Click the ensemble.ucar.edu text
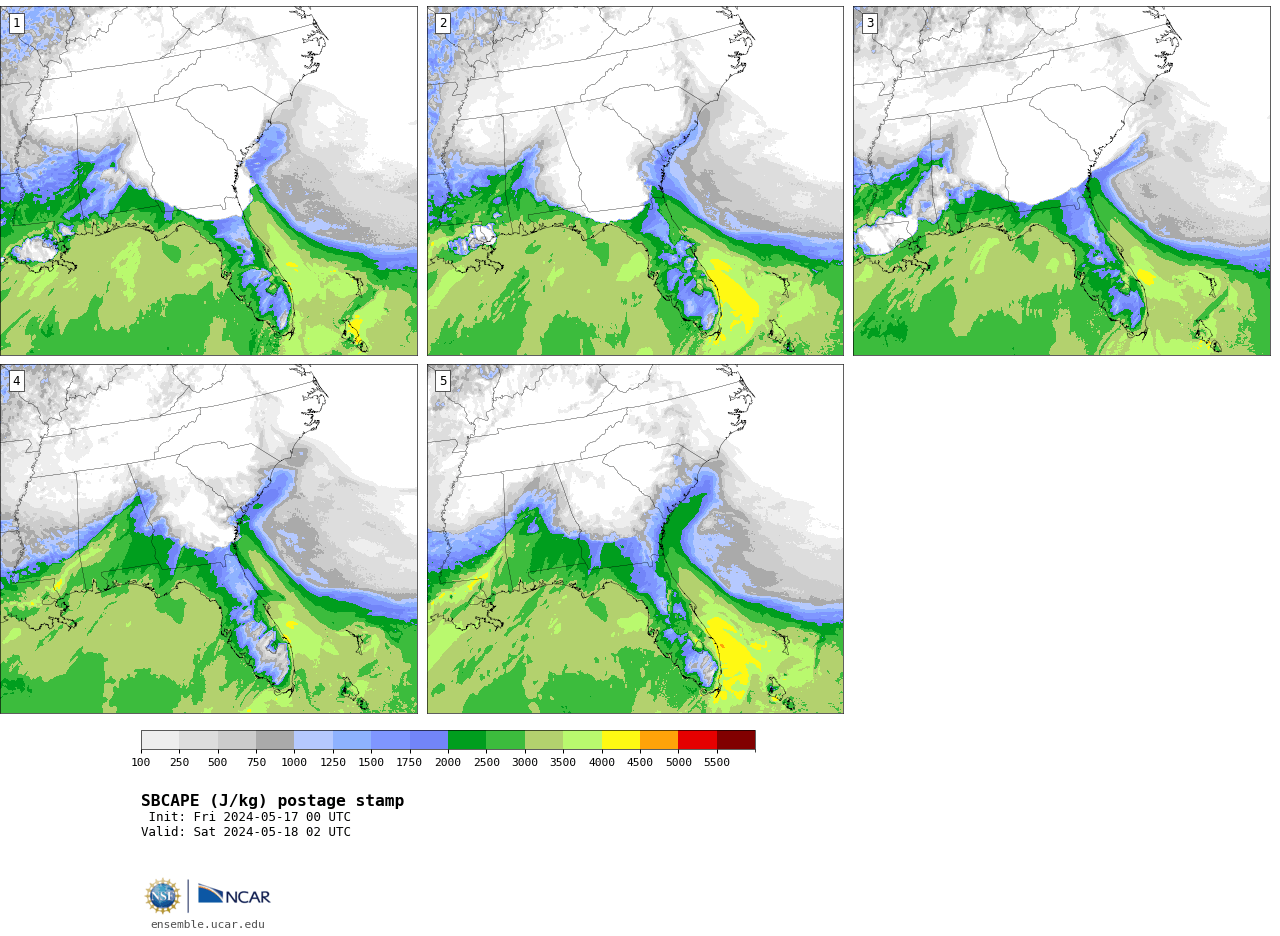1280x936 pixels. coord(208,925)
